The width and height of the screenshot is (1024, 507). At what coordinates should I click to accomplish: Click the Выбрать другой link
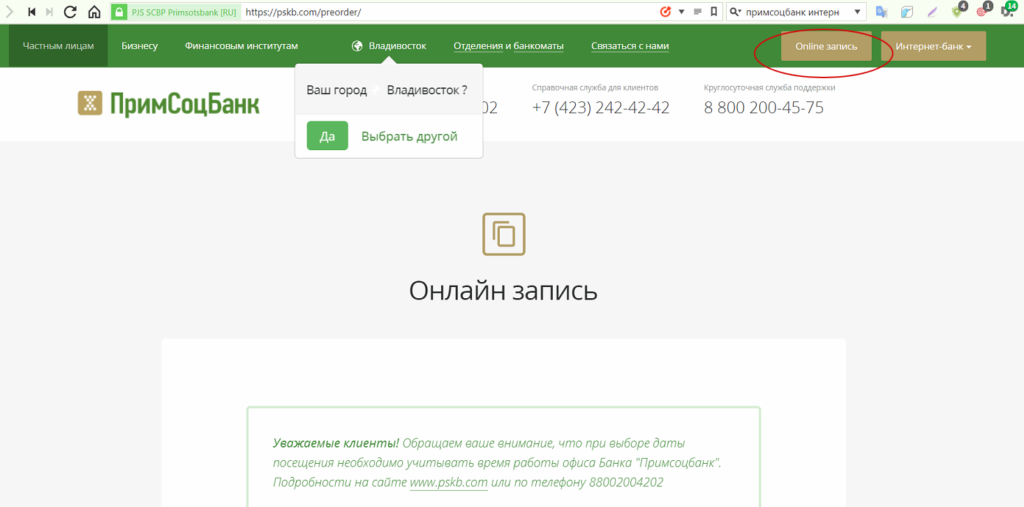[409, 136]
